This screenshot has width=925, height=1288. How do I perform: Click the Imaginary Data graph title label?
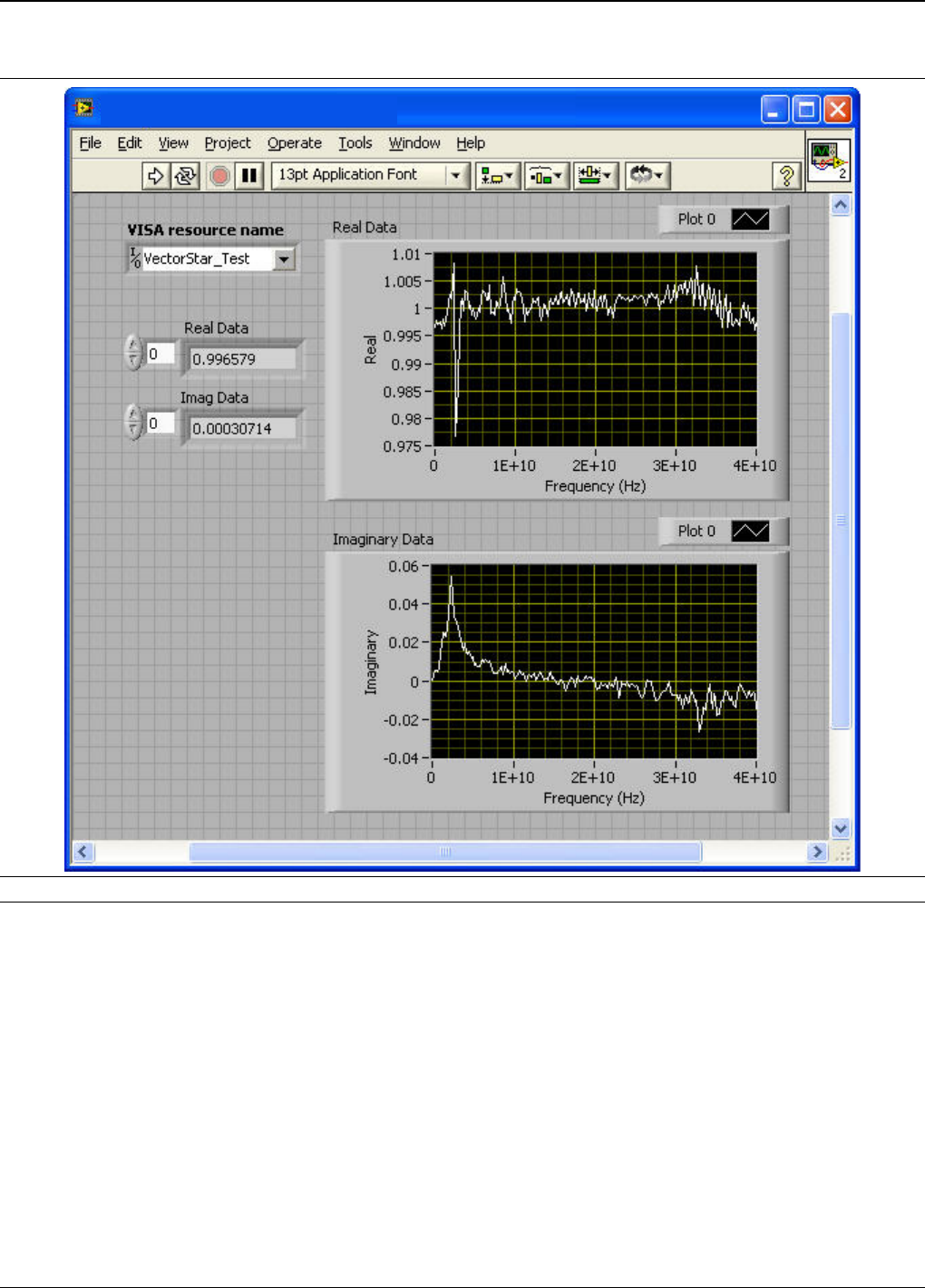(x=383, y=540)
